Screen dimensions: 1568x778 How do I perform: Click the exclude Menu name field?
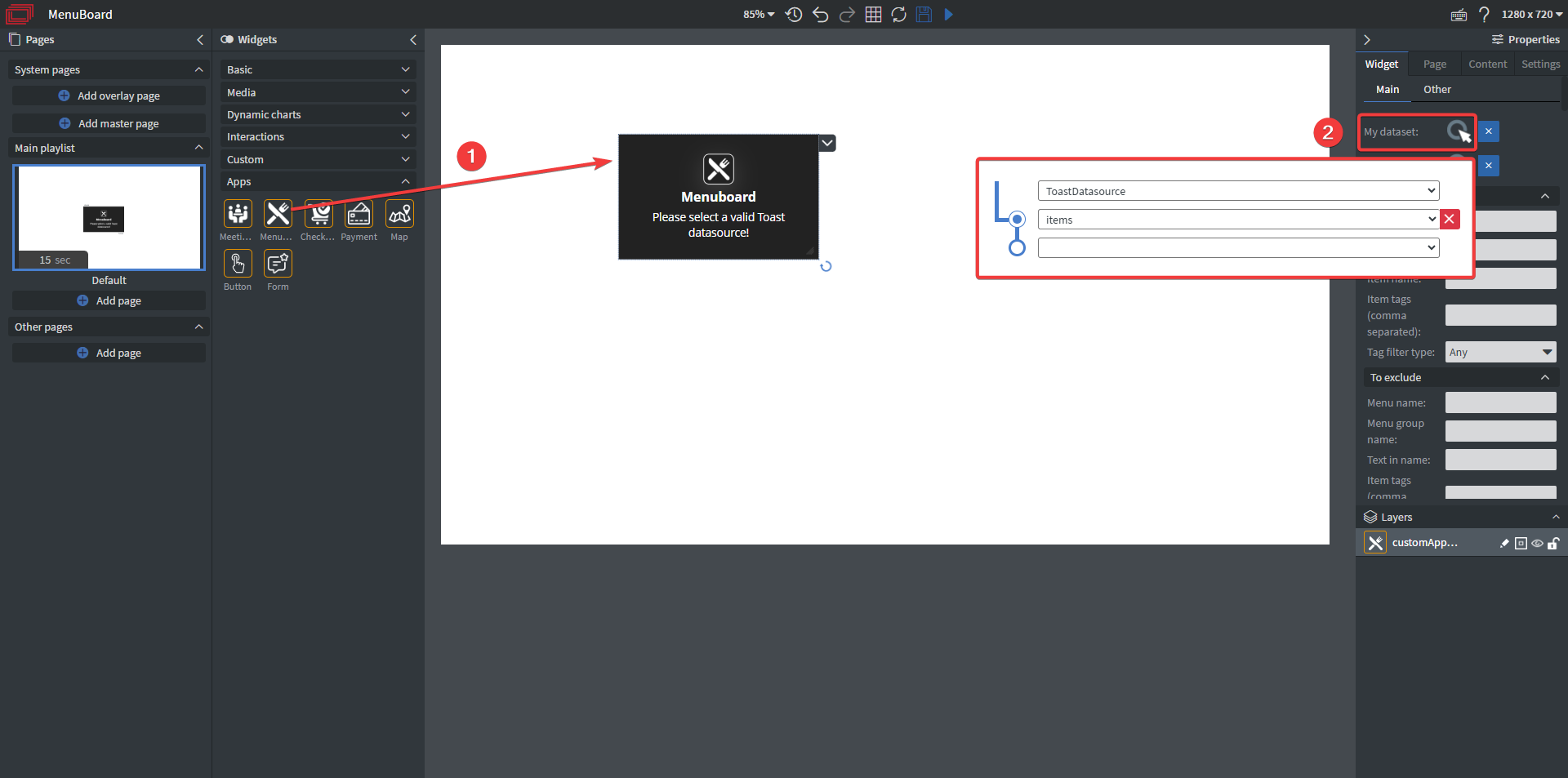pos(1500,402)
